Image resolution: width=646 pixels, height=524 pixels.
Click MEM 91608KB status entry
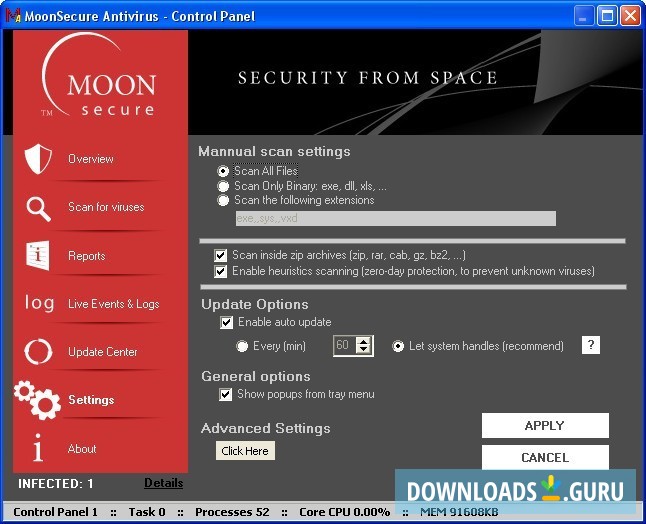pyautogui.click(x=459, y=512)
